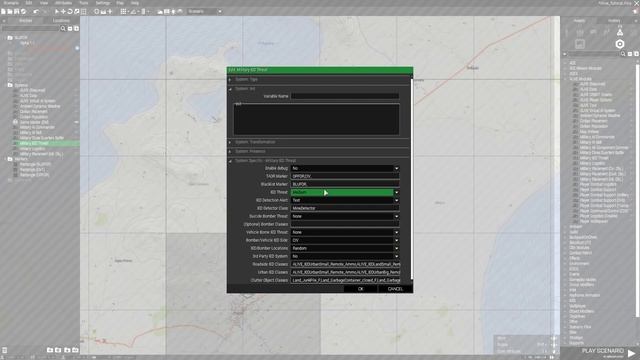
Task: Select the Logic Entities sub-mode icon
Action: (x=580, y=44)
